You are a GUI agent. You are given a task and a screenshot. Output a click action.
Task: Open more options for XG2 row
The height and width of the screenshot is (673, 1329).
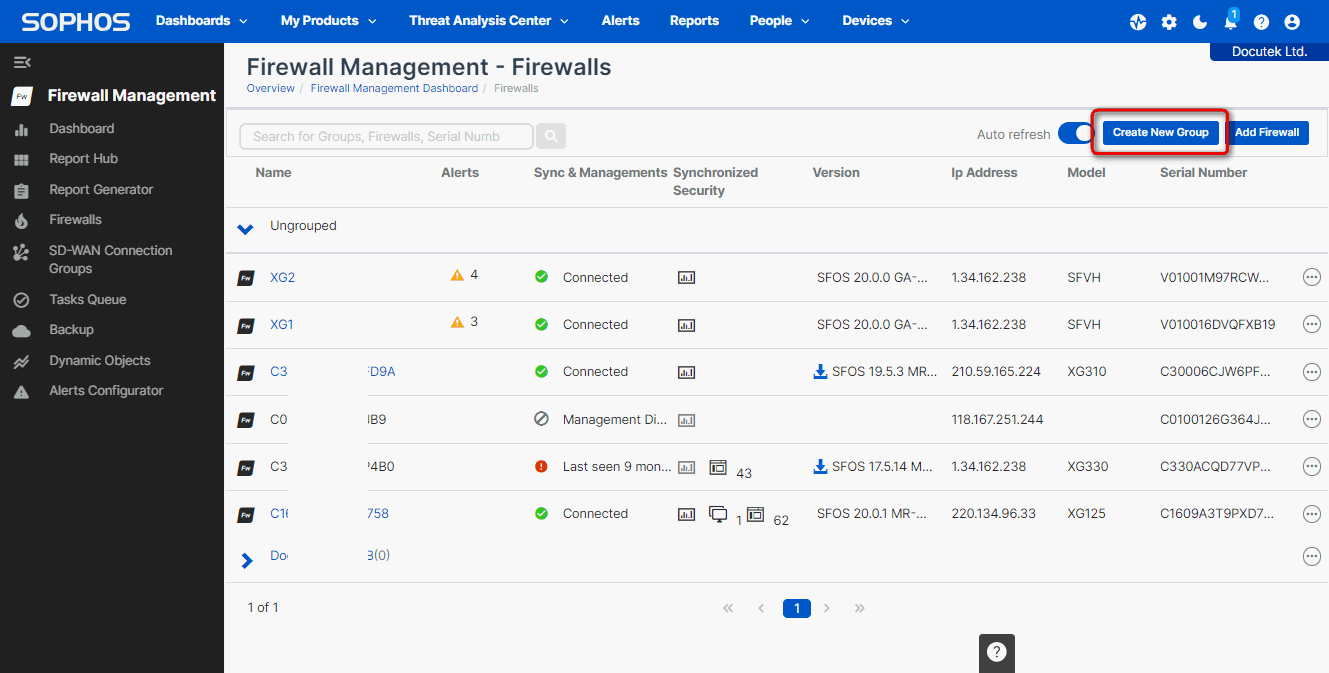tap(1312, 278)
